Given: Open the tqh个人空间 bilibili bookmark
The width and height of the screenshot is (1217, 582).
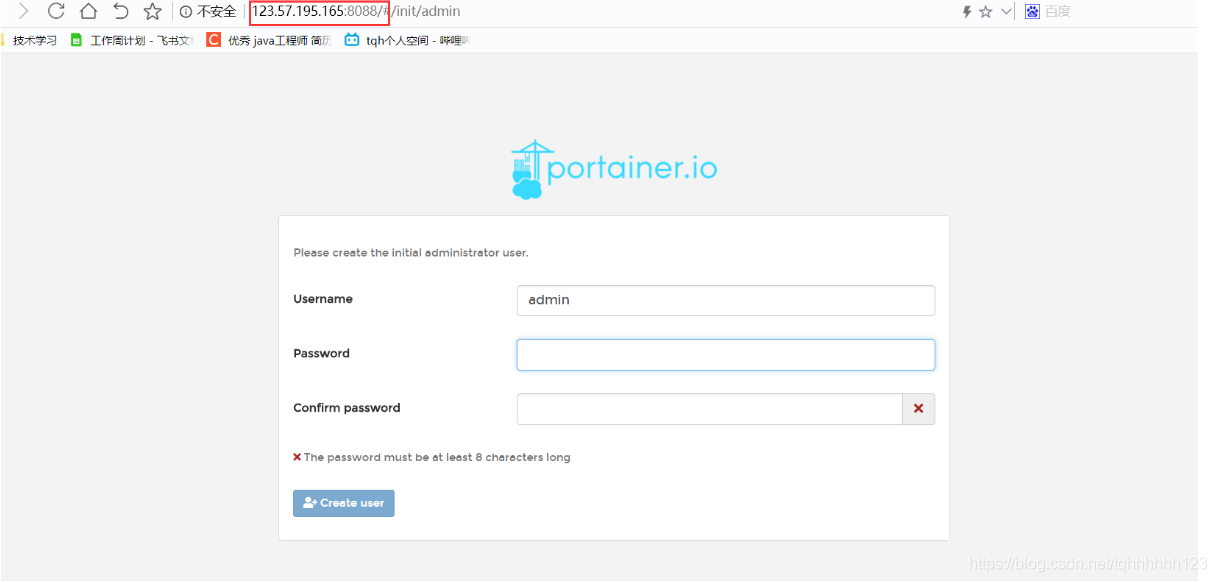Looking at the screenshot, I should point(407,40).
